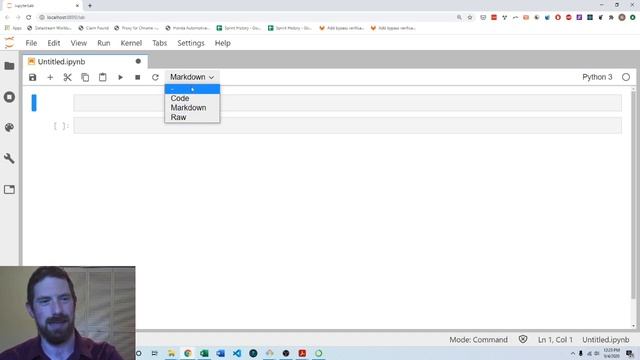Open the Tabs menu
Screen dimensions: 640x360
[160, 43]
